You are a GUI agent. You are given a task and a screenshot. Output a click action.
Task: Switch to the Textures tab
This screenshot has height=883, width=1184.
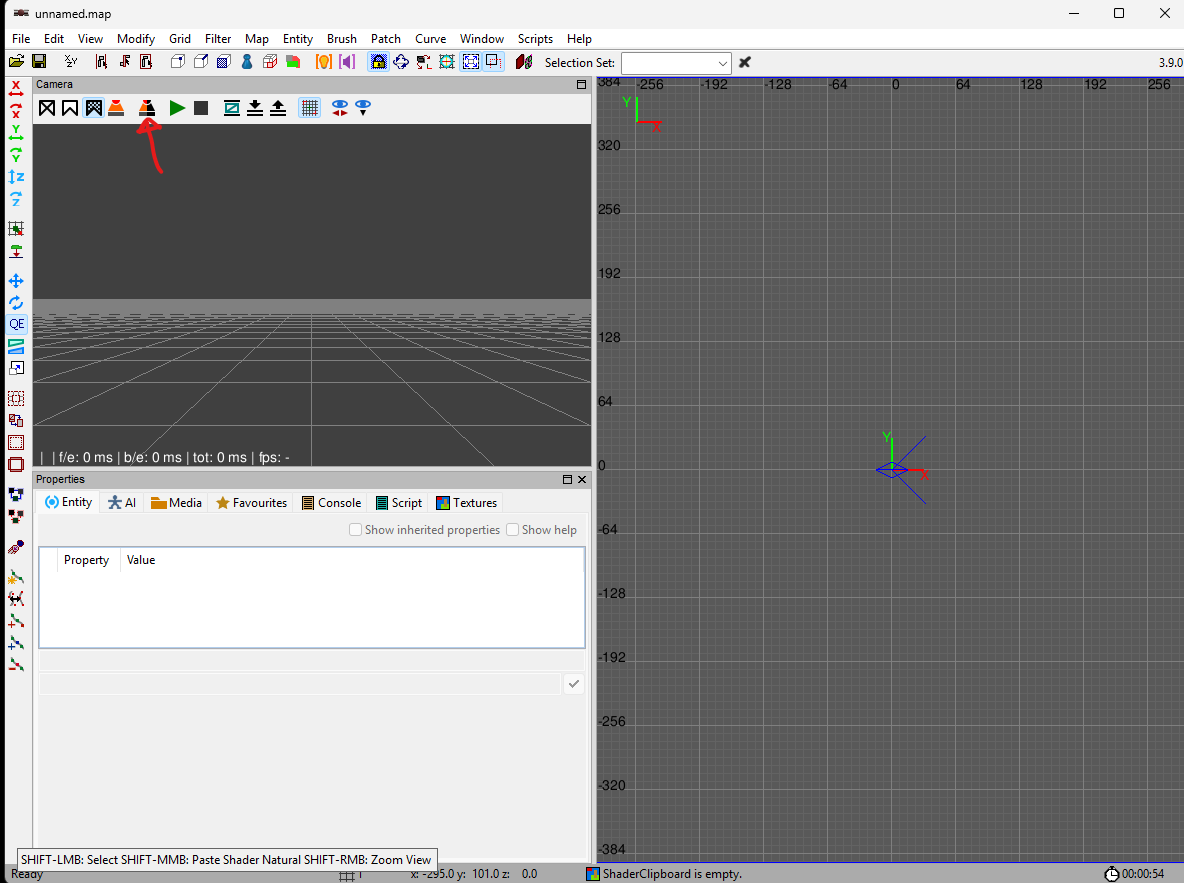[467, 503]
